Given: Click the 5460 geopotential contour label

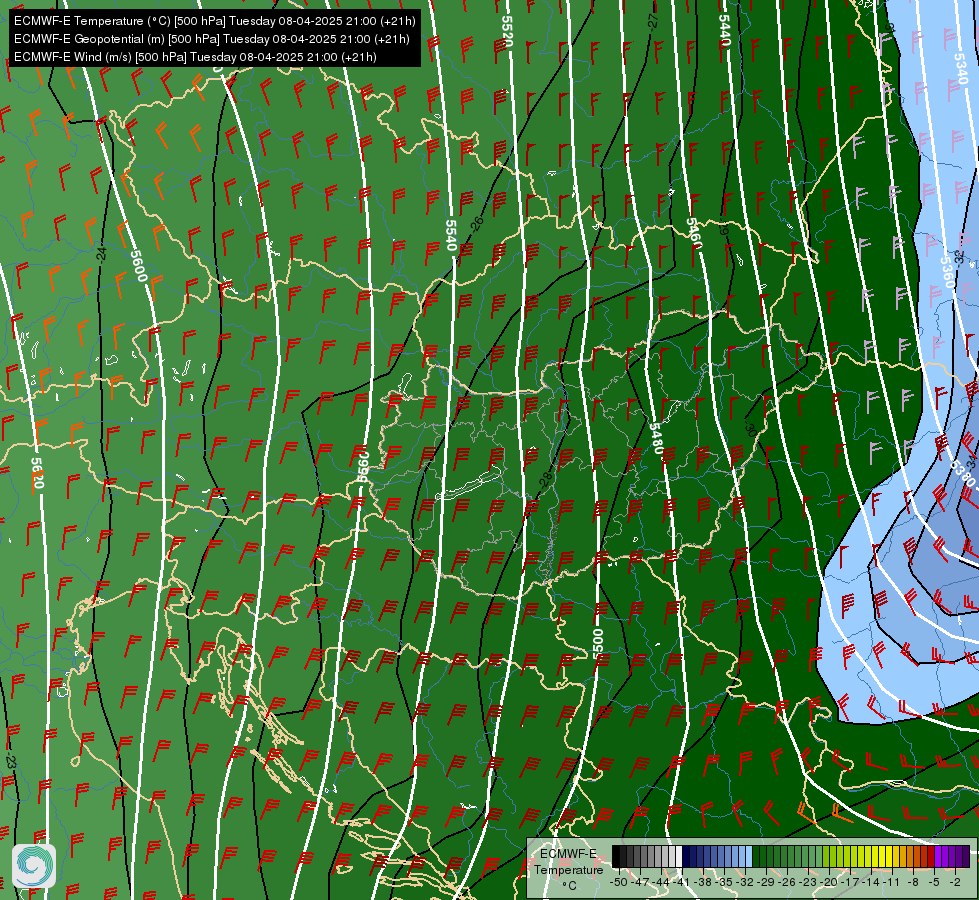Looking at the screenshot, I should (x=694, y=233).
